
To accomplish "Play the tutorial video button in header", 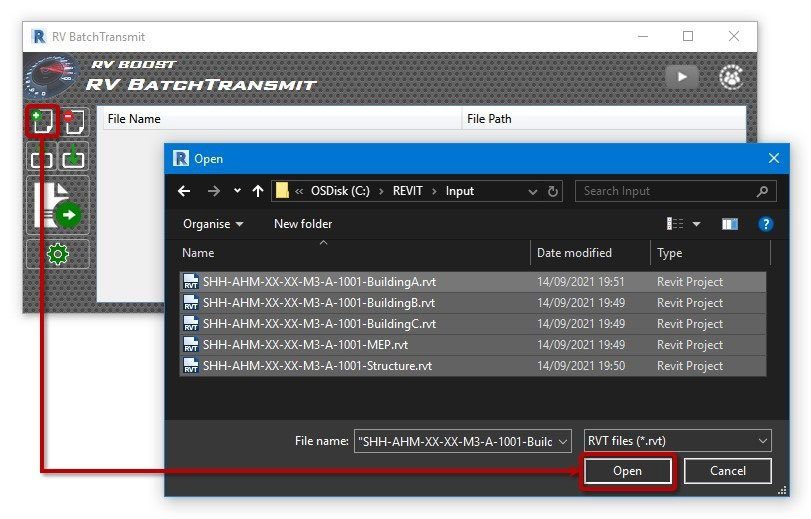I will click(682, 77).
